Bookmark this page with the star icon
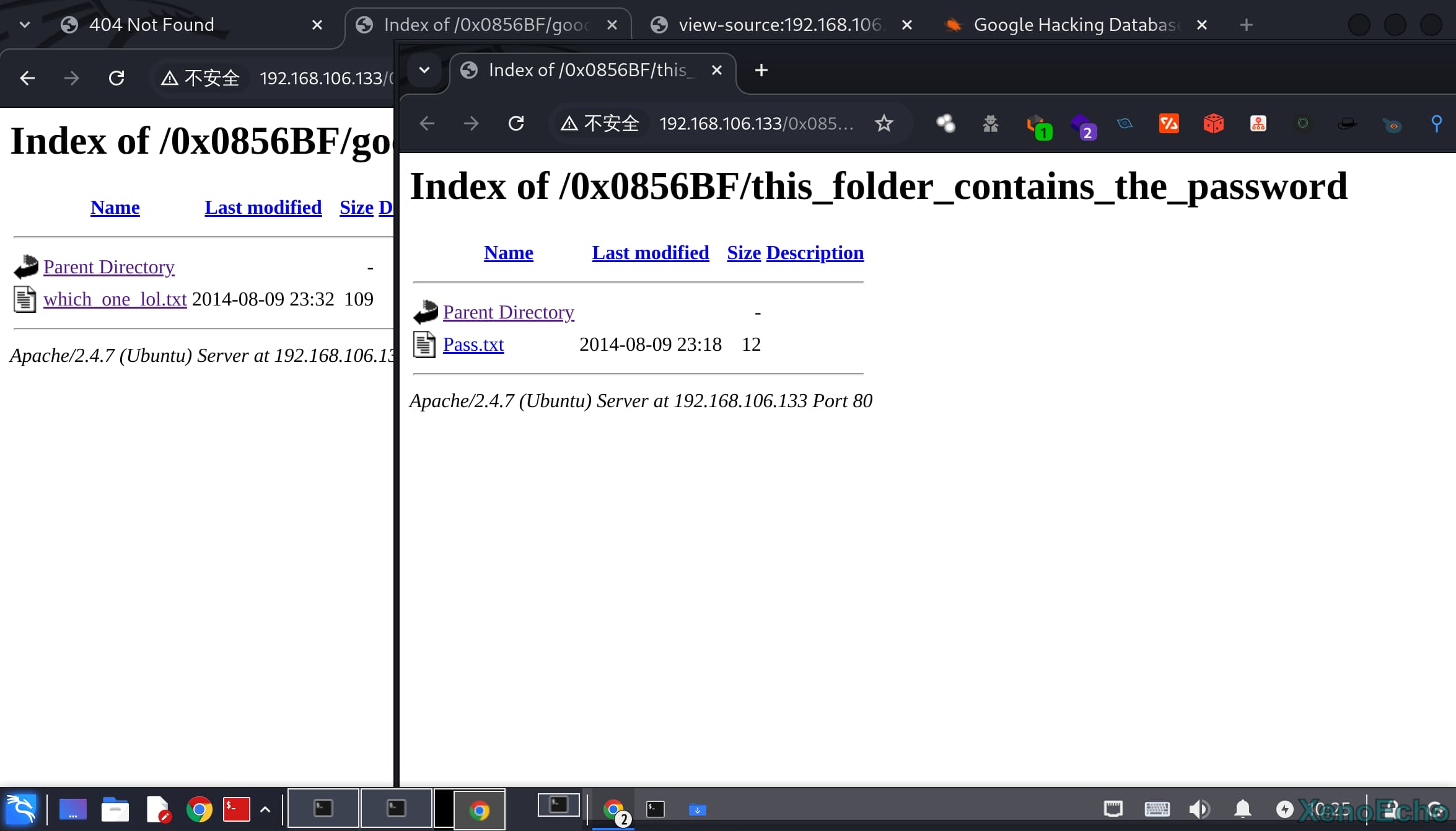This screenshot has width=1456, height=831. pyautogui.click(x=884, y=123)
